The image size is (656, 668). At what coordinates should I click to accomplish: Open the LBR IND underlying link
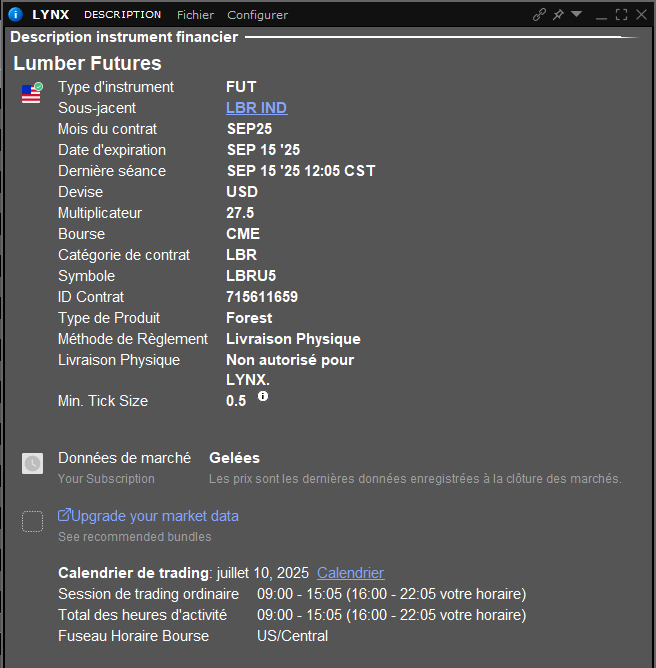coord(256,108)
